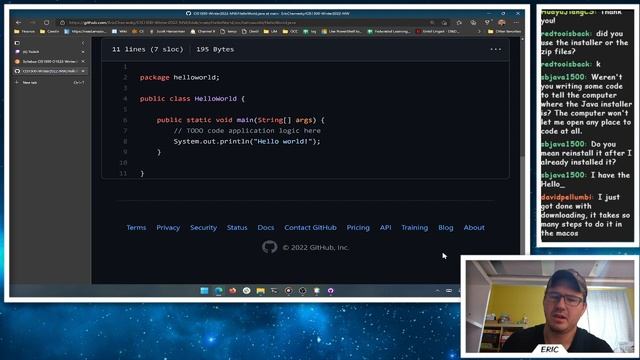Open Firefox from the taskbar
Viewport: 640px width, 360px height.
233,291
